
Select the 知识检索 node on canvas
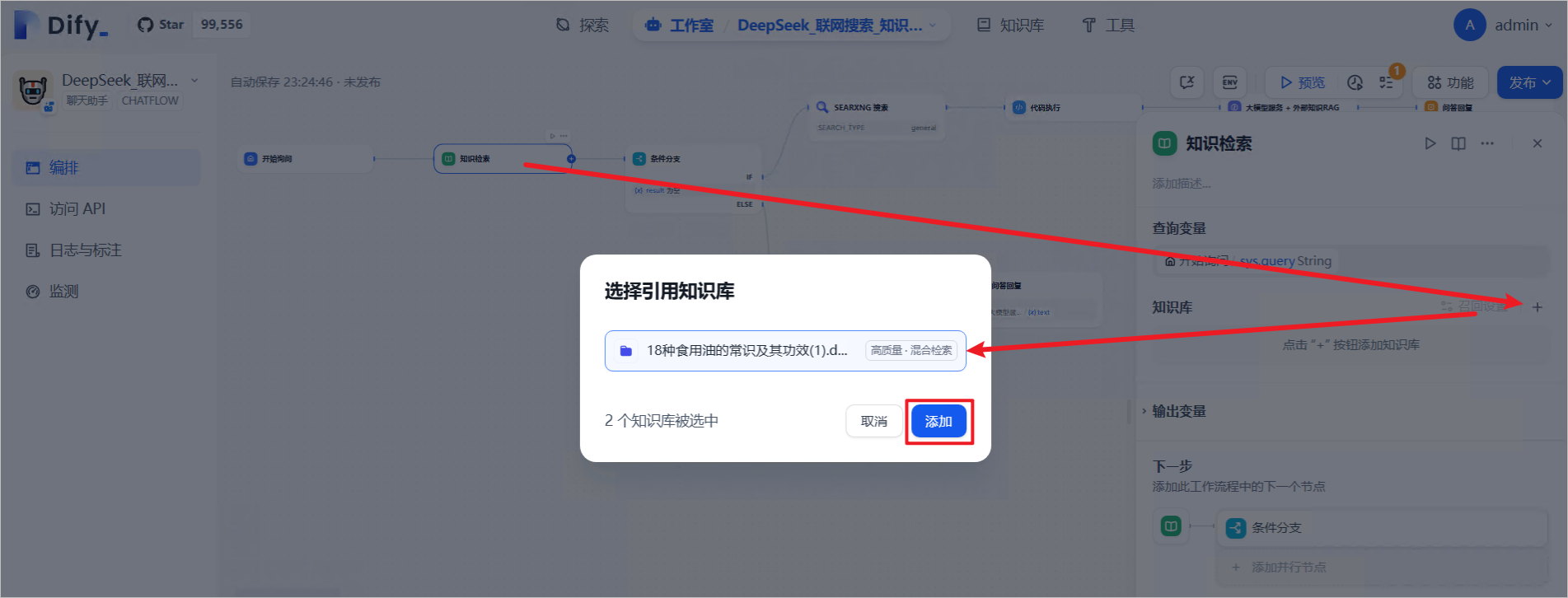click(503, 159)
